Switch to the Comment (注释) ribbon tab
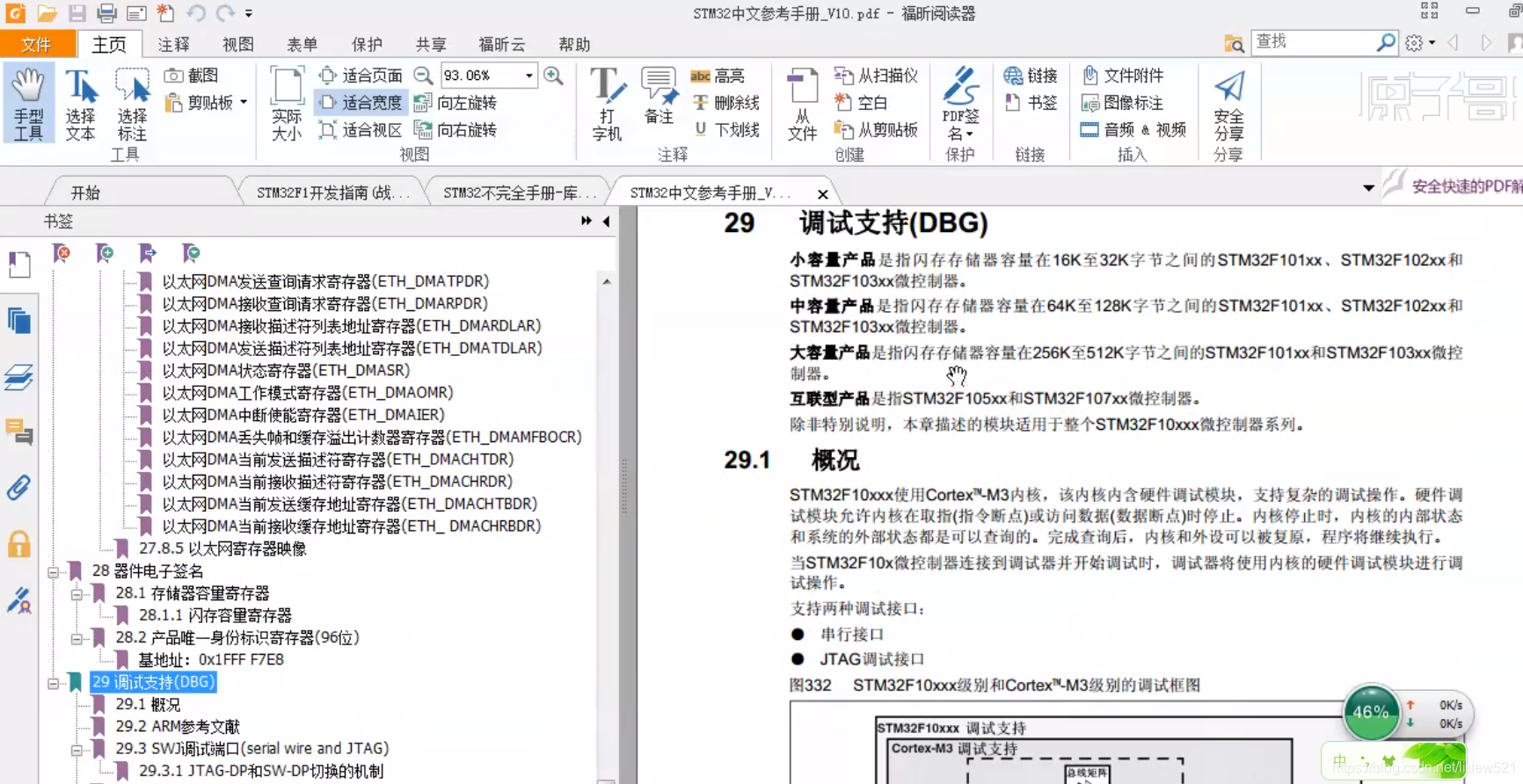 pyautogui.click(x=173, y=44)
